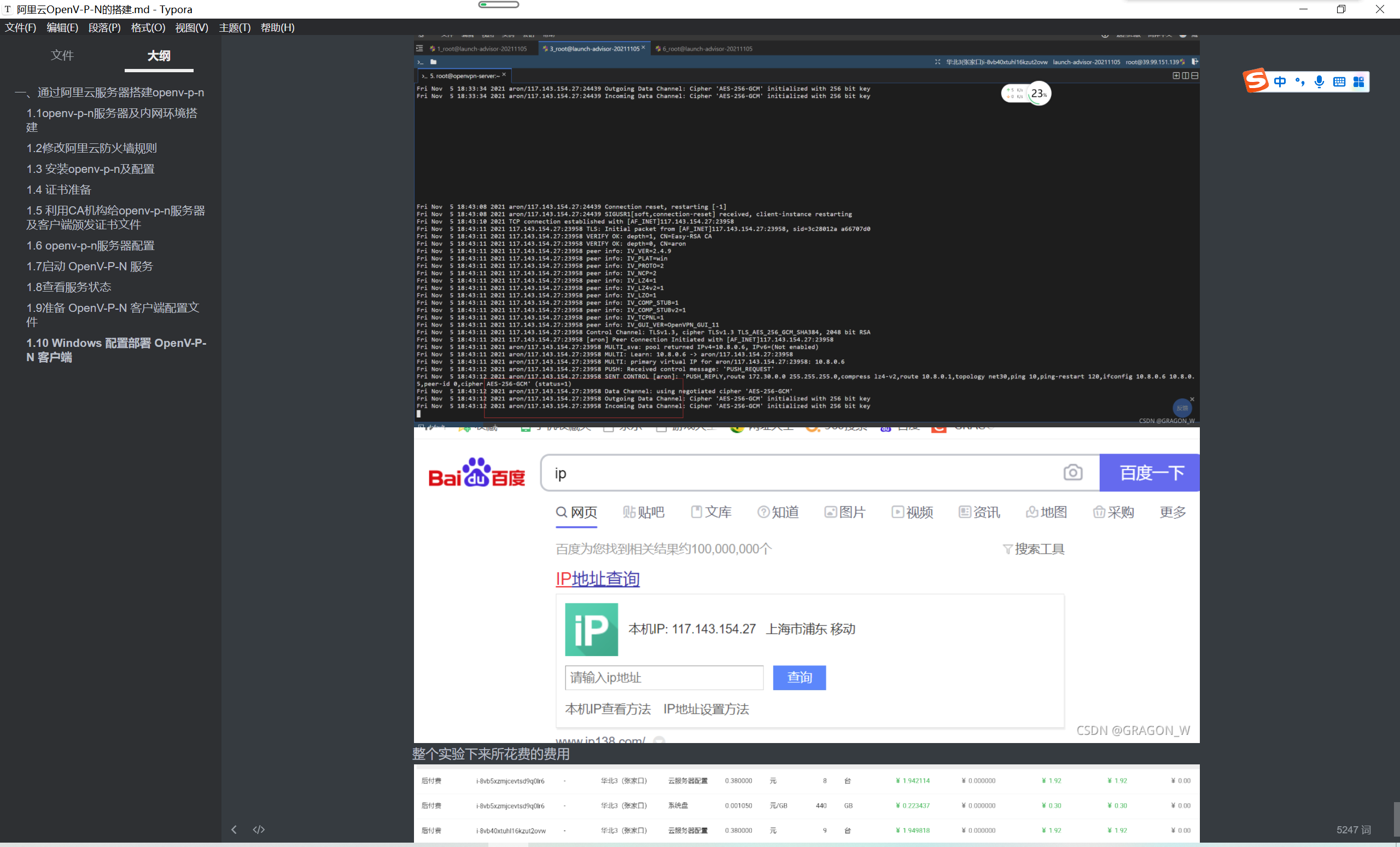
Task: Toggle Chinese/English input mode
Action: pyautogui.click(x=1280, y=82)
